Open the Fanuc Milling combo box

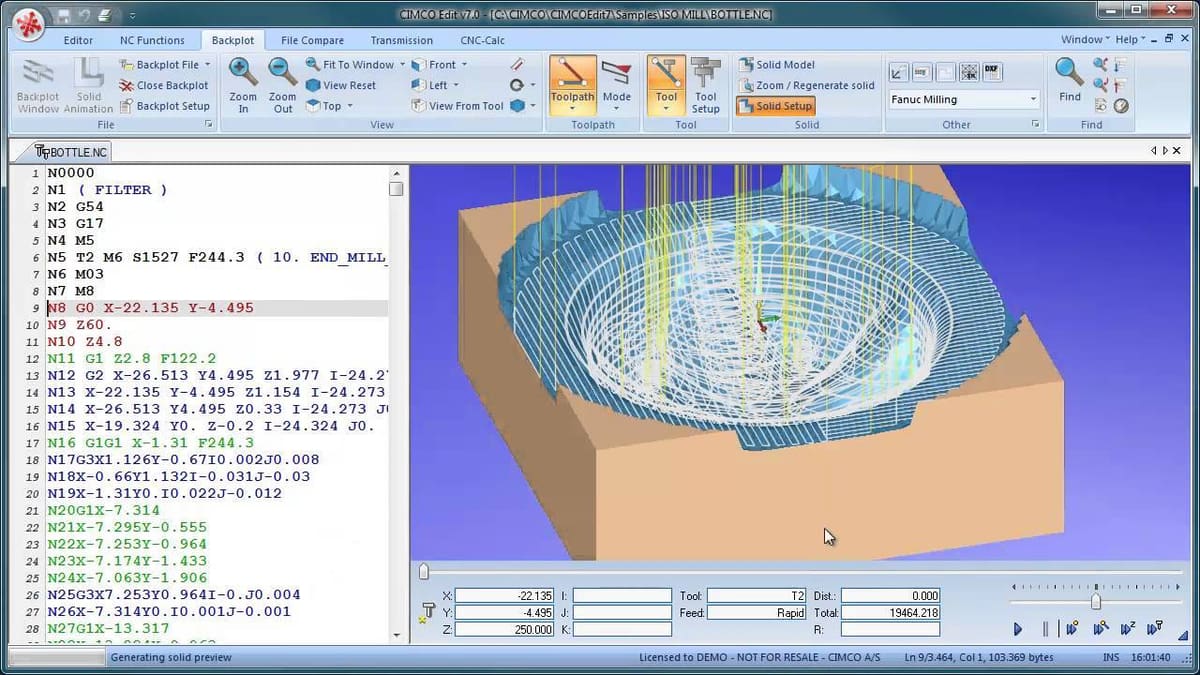coord(964,99)
